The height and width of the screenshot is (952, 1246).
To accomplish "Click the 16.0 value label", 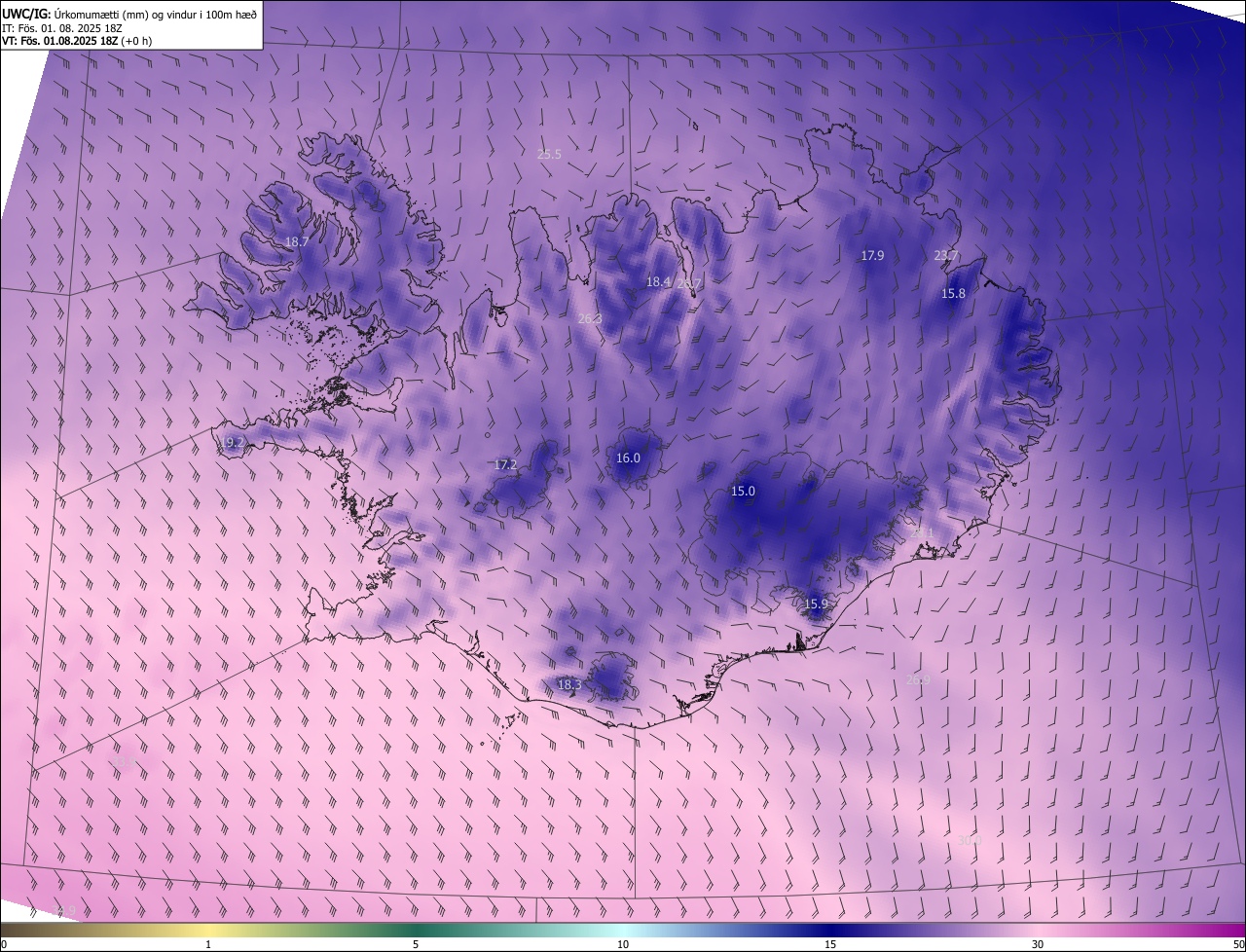I will point(628,458).
